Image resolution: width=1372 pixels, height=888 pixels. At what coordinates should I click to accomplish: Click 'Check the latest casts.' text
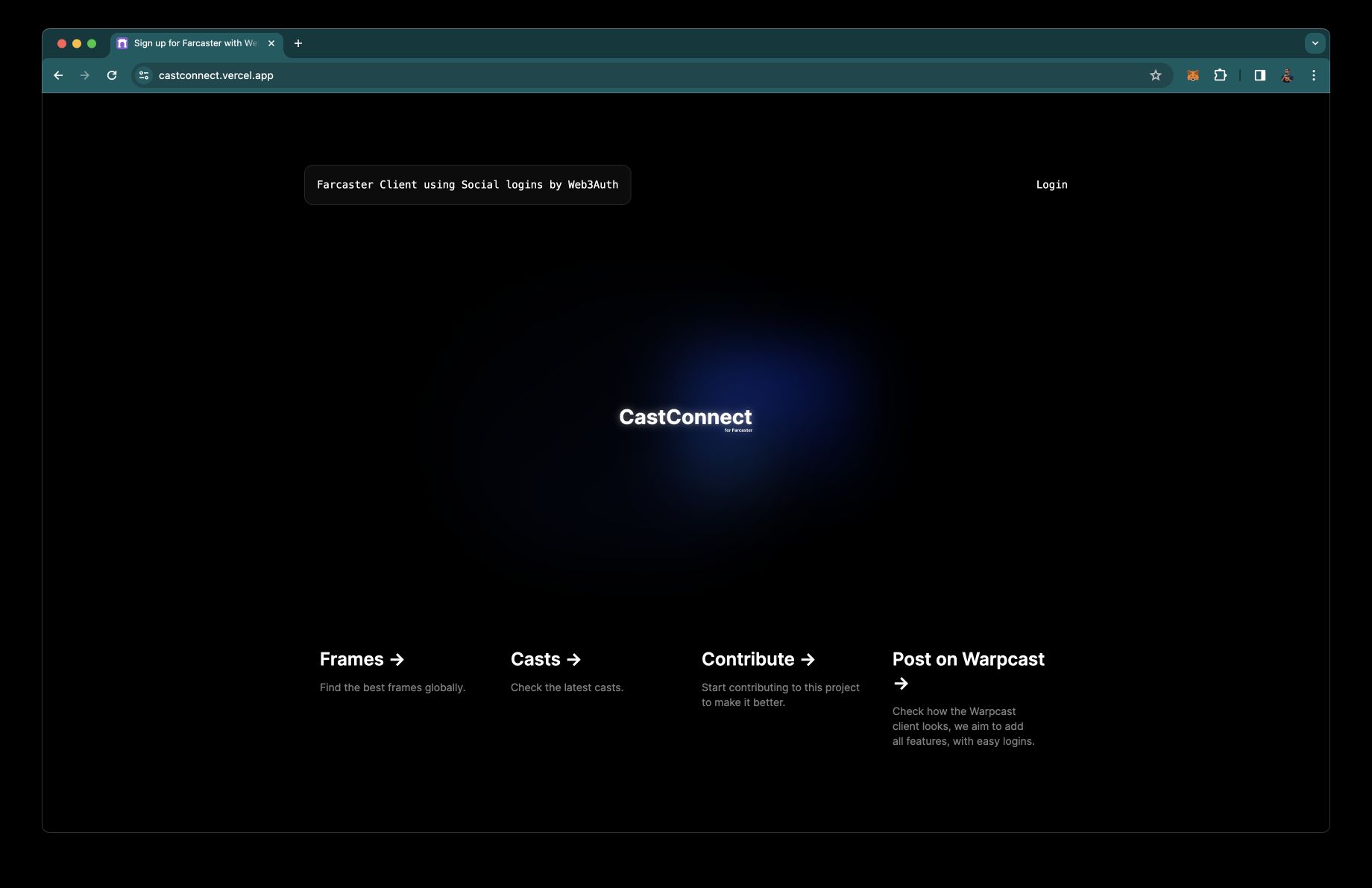coord(567,687)
